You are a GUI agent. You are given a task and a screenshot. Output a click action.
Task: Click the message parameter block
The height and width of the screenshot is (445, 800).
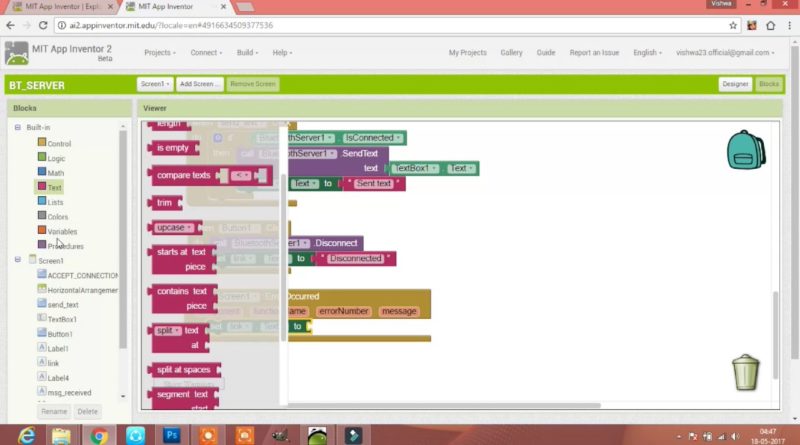[398, 311]
